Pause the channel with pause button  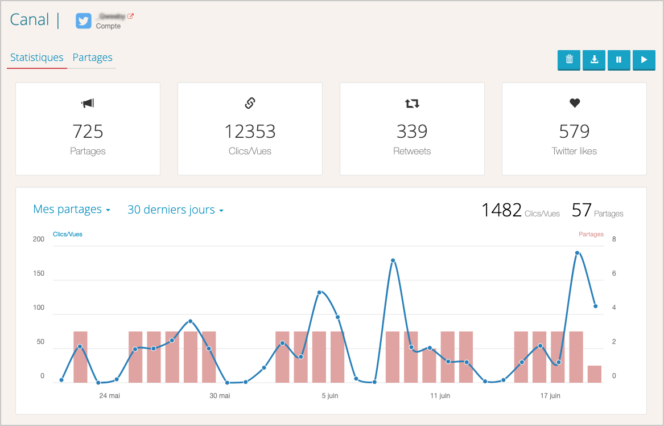coord(619,60)
